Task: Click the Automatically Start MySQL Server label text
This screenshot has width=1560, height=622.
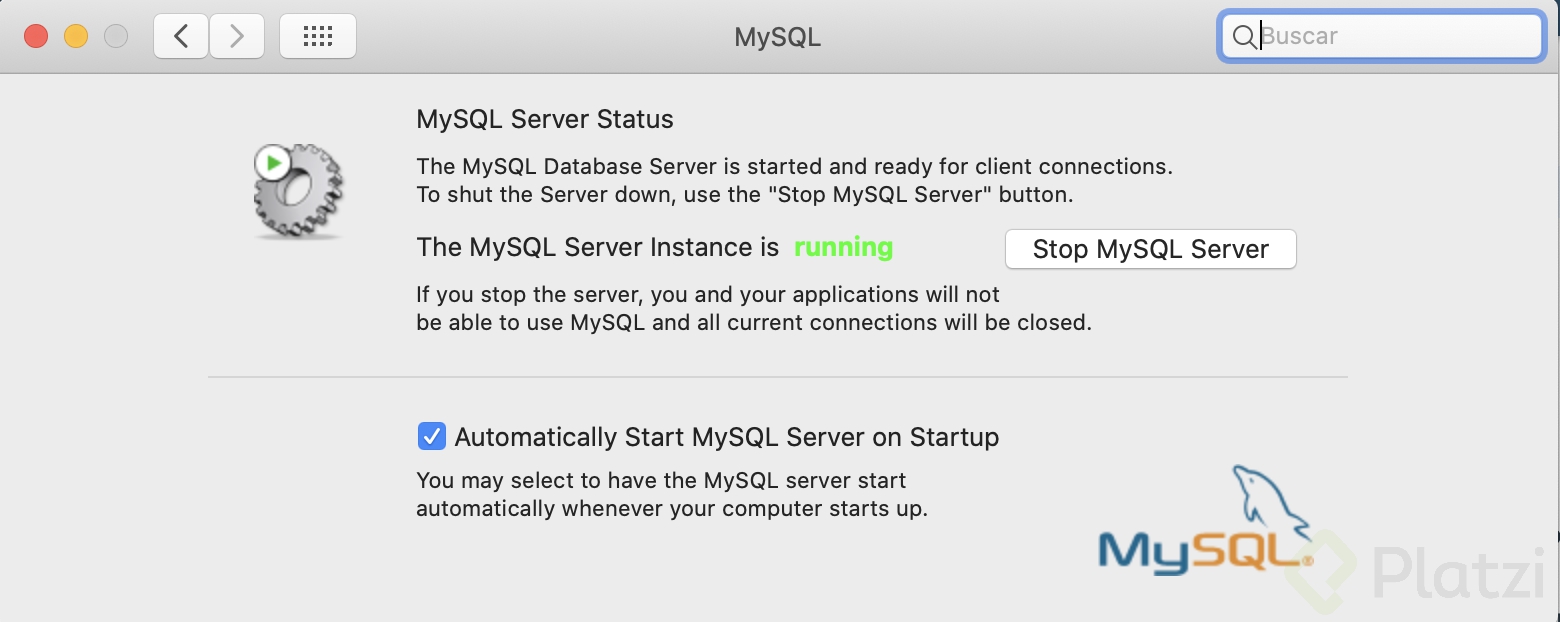Action: [727, 437]
